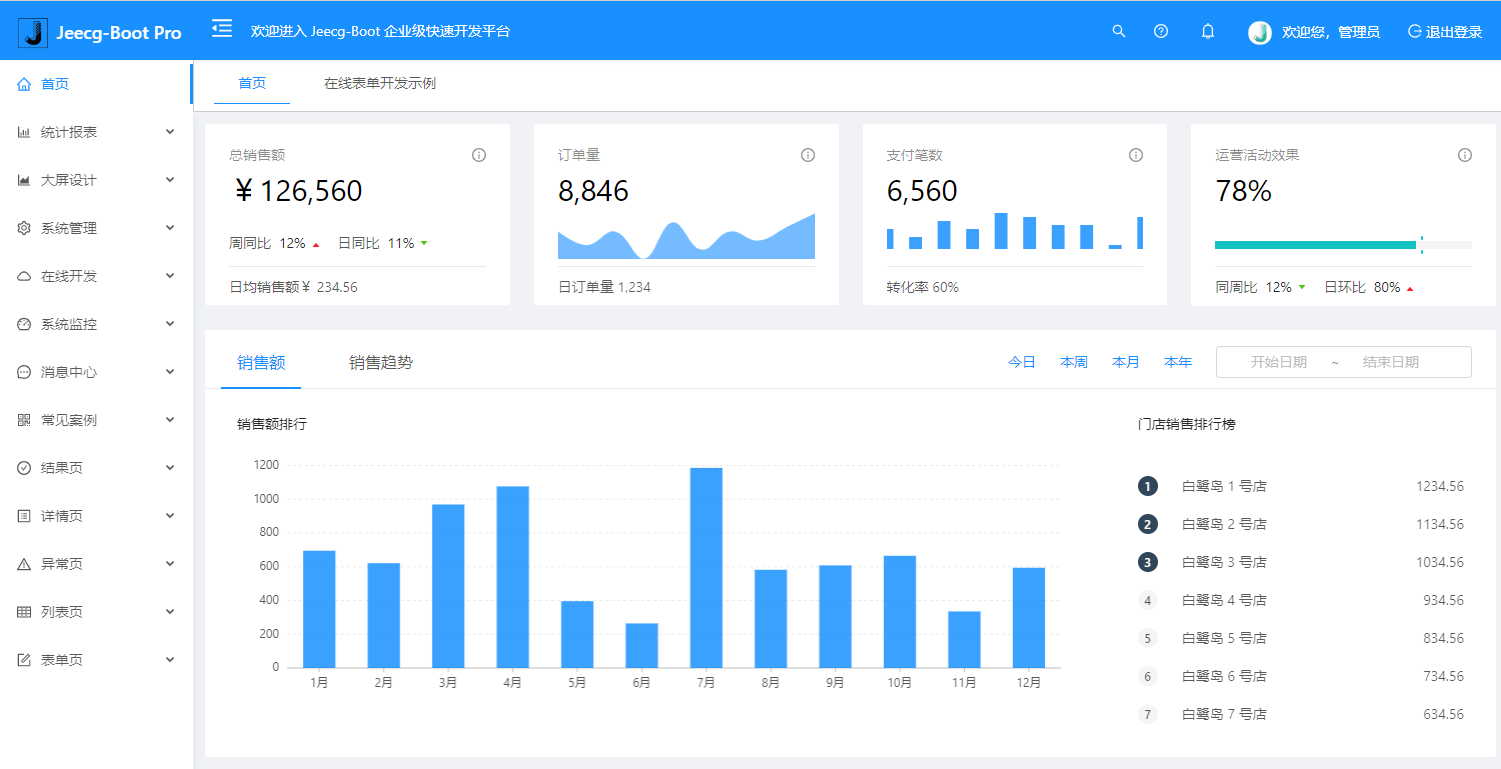Filter sales by 今日 link
1501x769 pixels.
(1022, 362)
